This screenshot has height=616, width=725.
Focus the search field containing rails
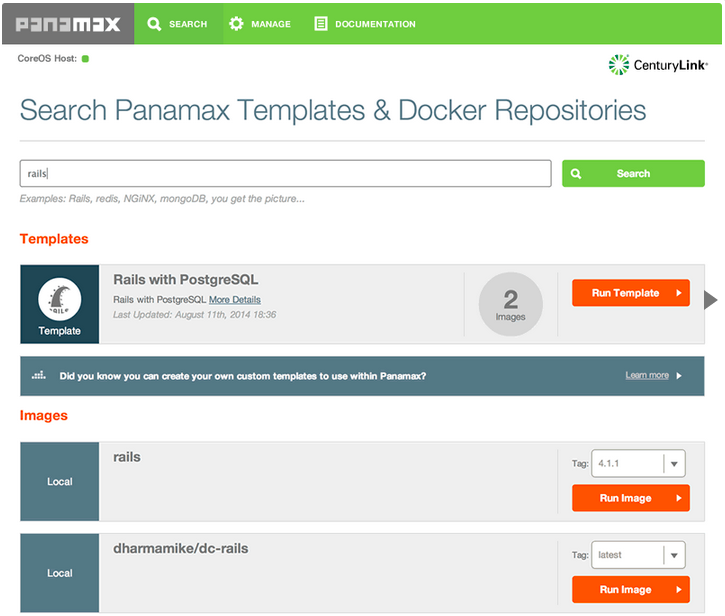[285, 173]
